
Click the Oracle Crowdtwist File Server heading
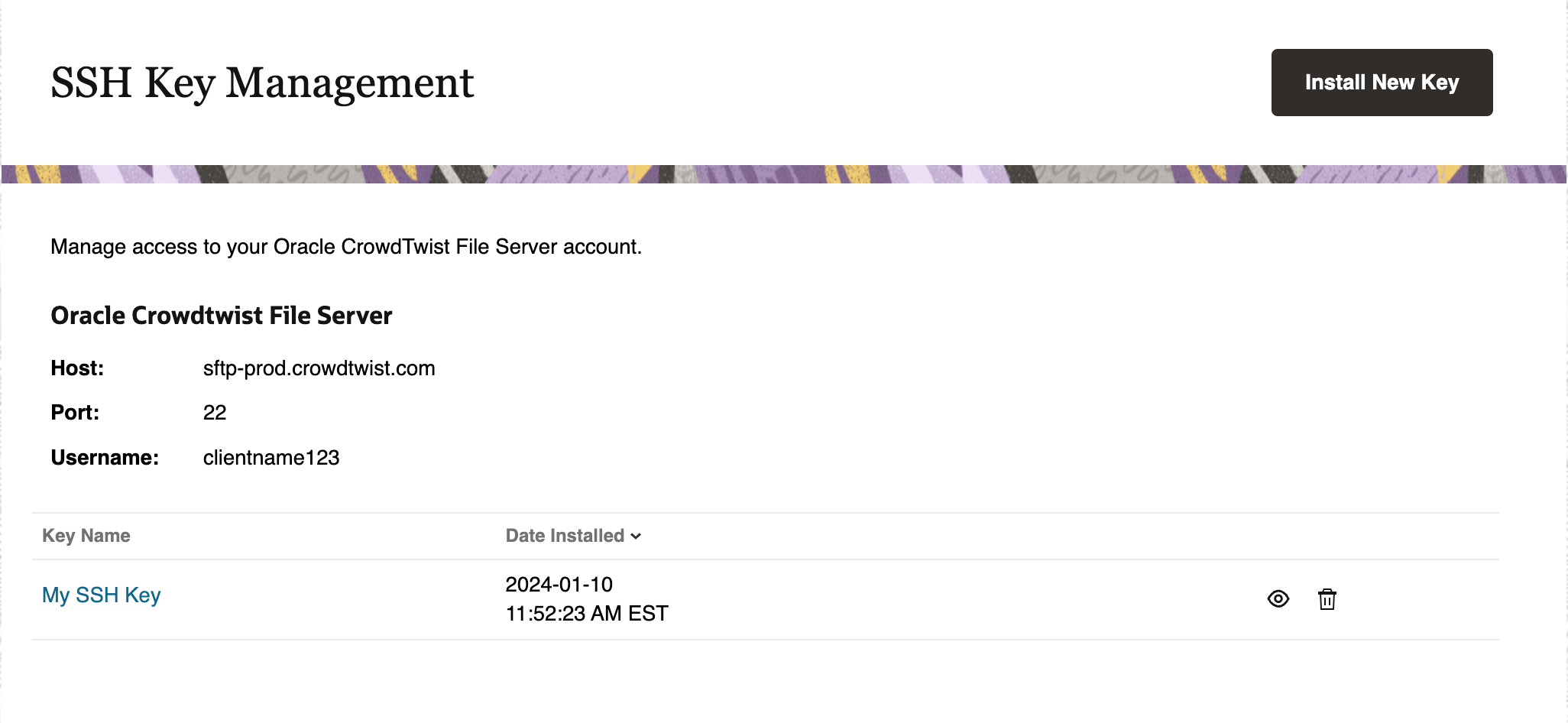tap(222, 316)
